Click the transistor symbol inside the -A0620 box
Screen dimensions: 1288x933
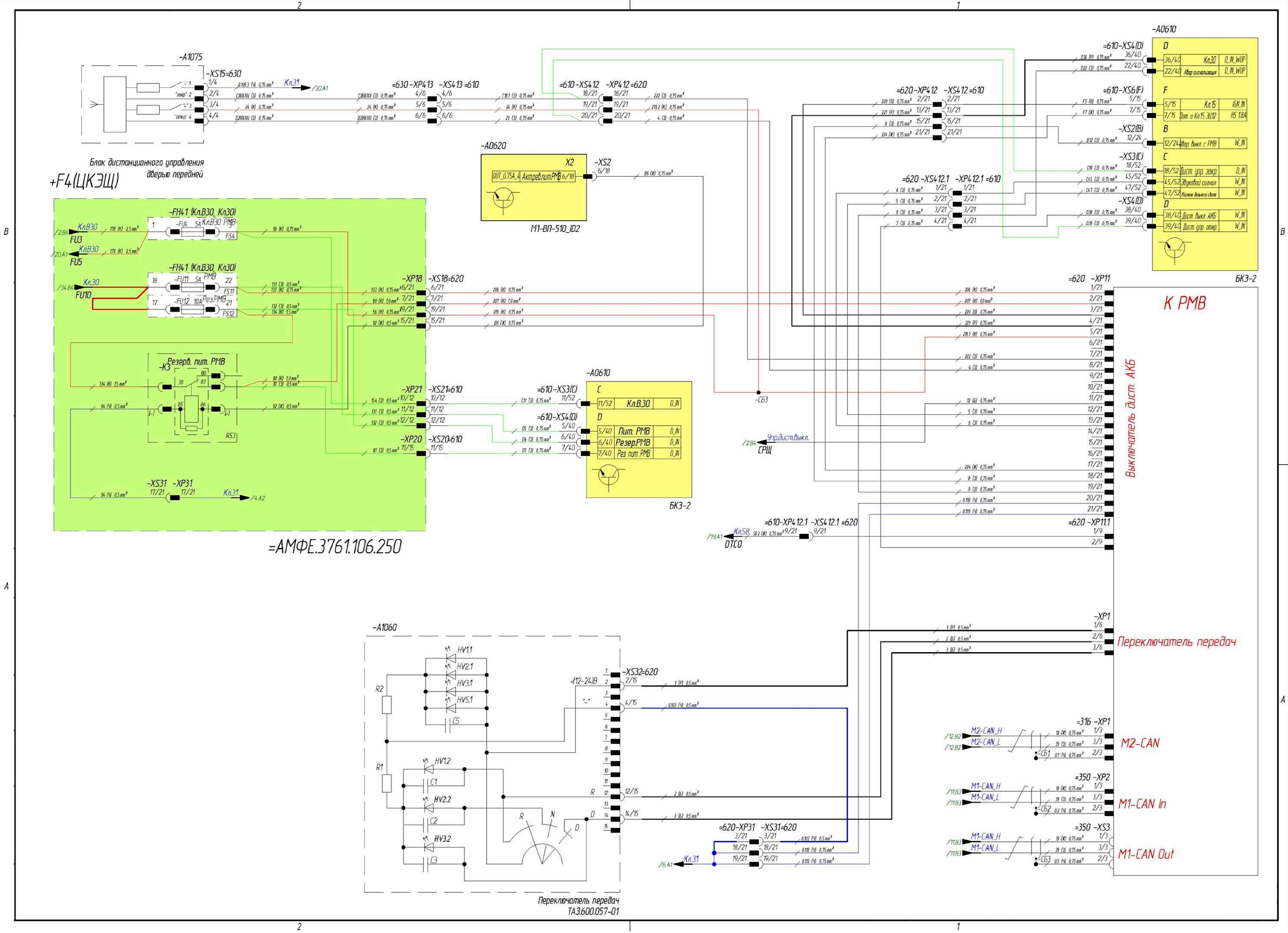(503, 199)
